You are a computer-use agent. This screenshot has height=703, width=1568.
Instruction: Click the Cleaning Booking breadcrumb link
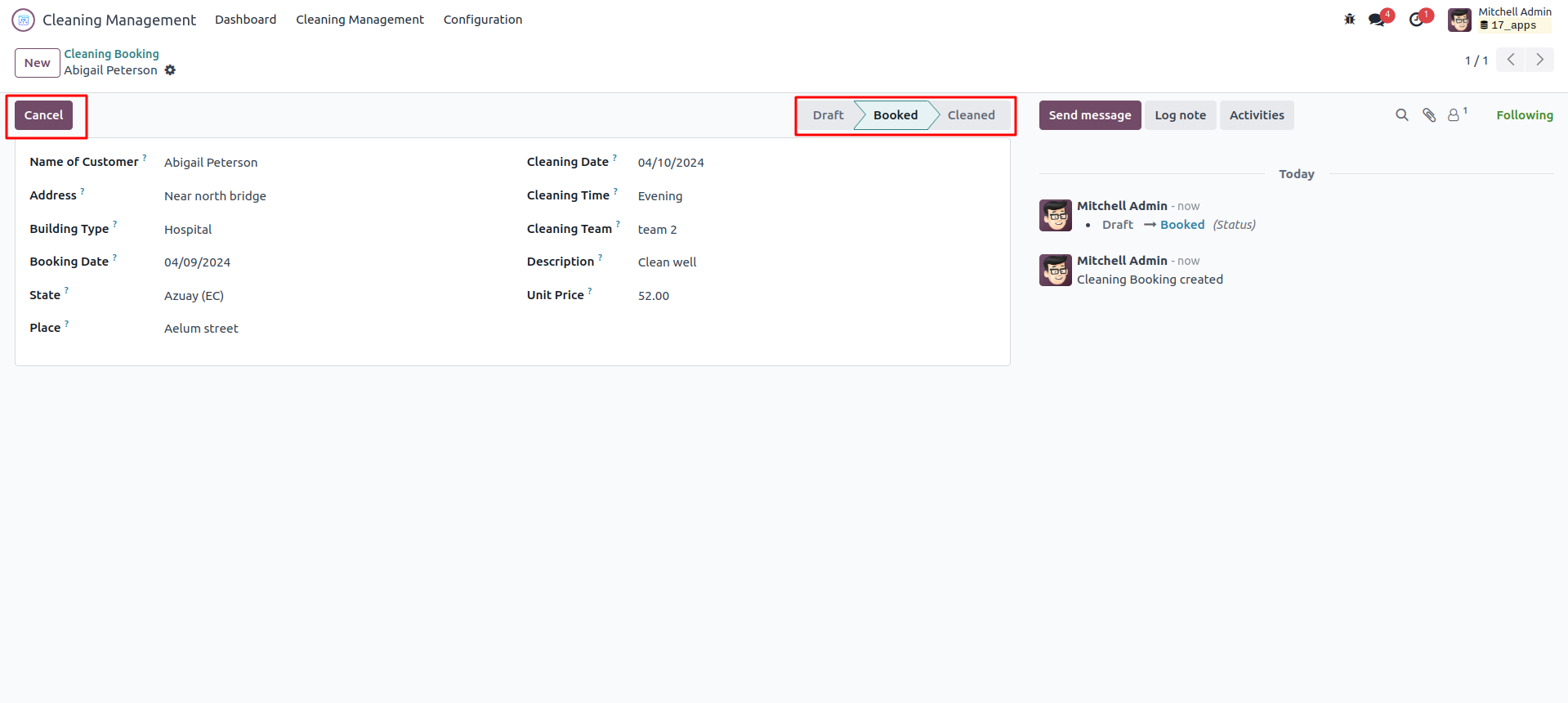point(112,54)
